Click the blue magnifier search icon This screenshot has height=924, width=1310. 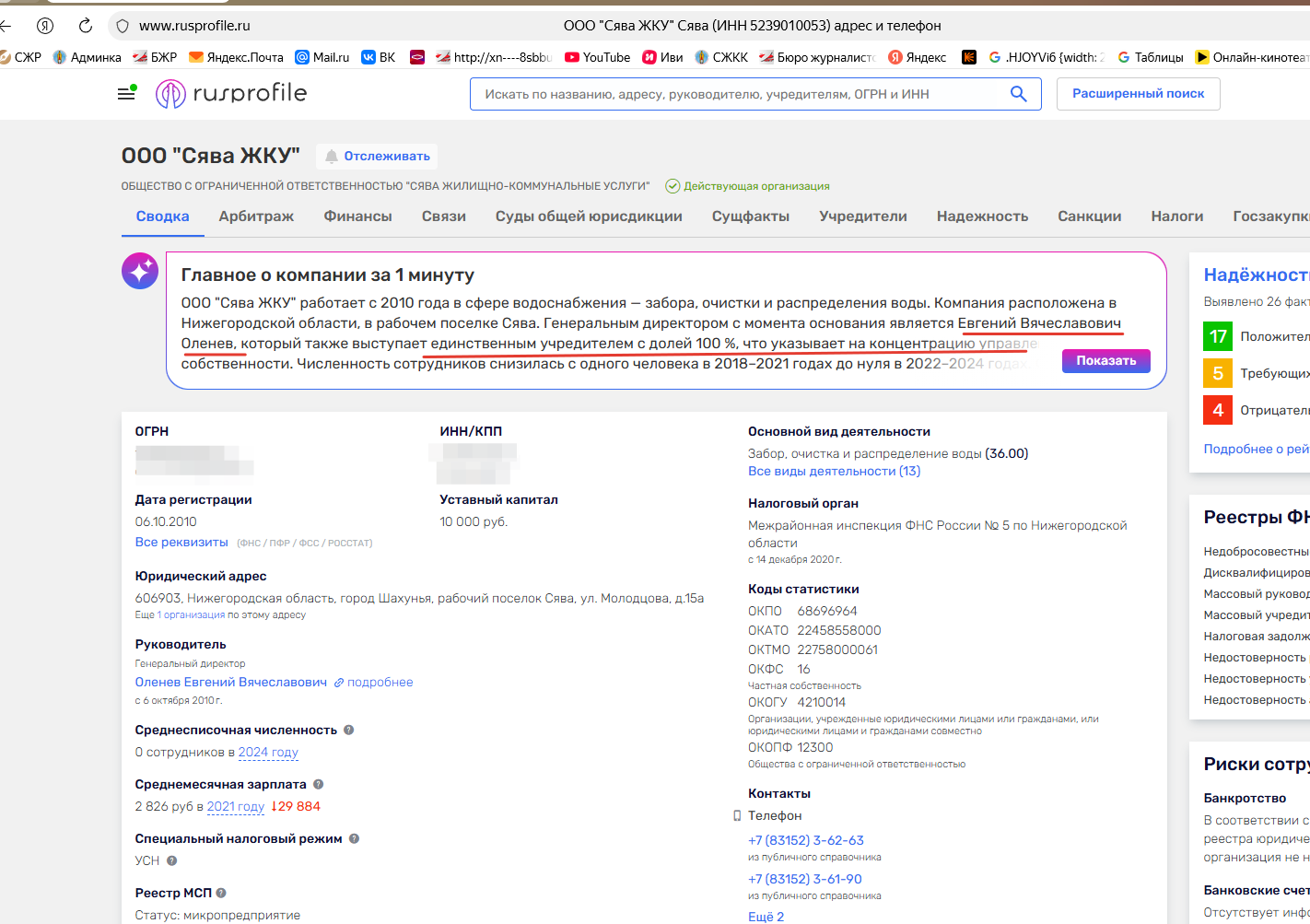click(x=1018, y=93)
